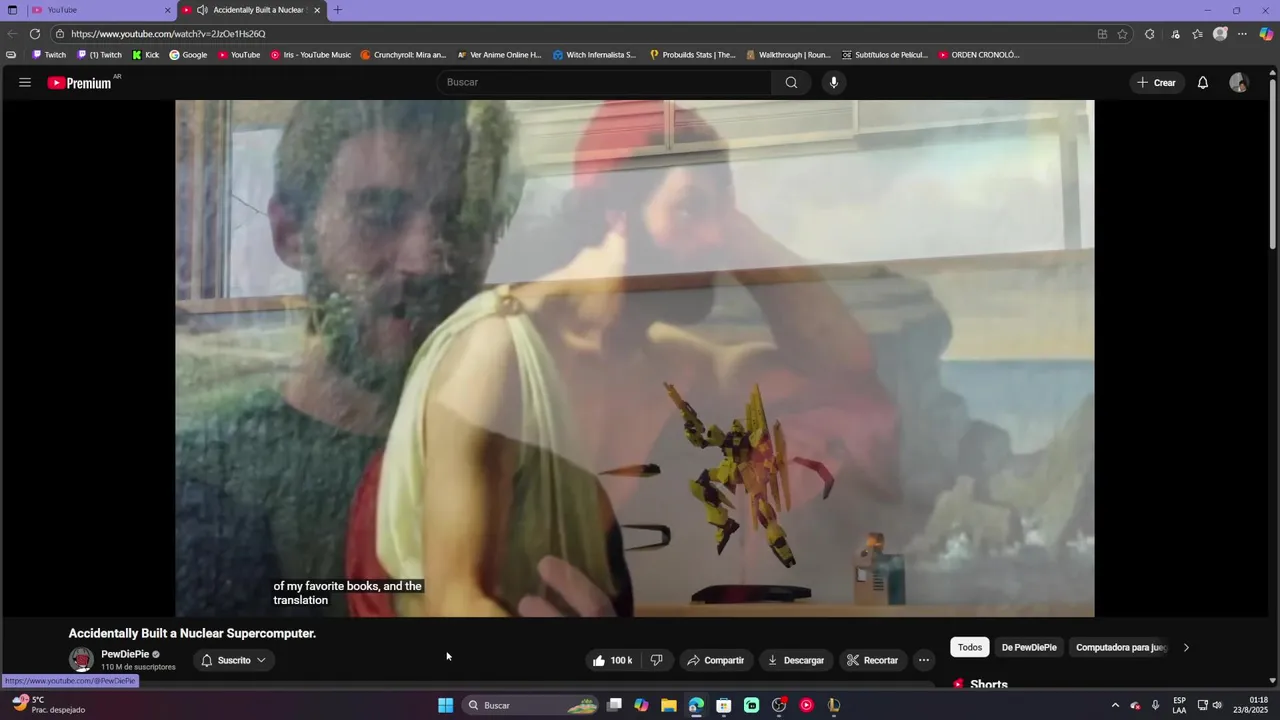Open ORDEN CRONOLÓ... bookmark

click(x=978, y=55)
